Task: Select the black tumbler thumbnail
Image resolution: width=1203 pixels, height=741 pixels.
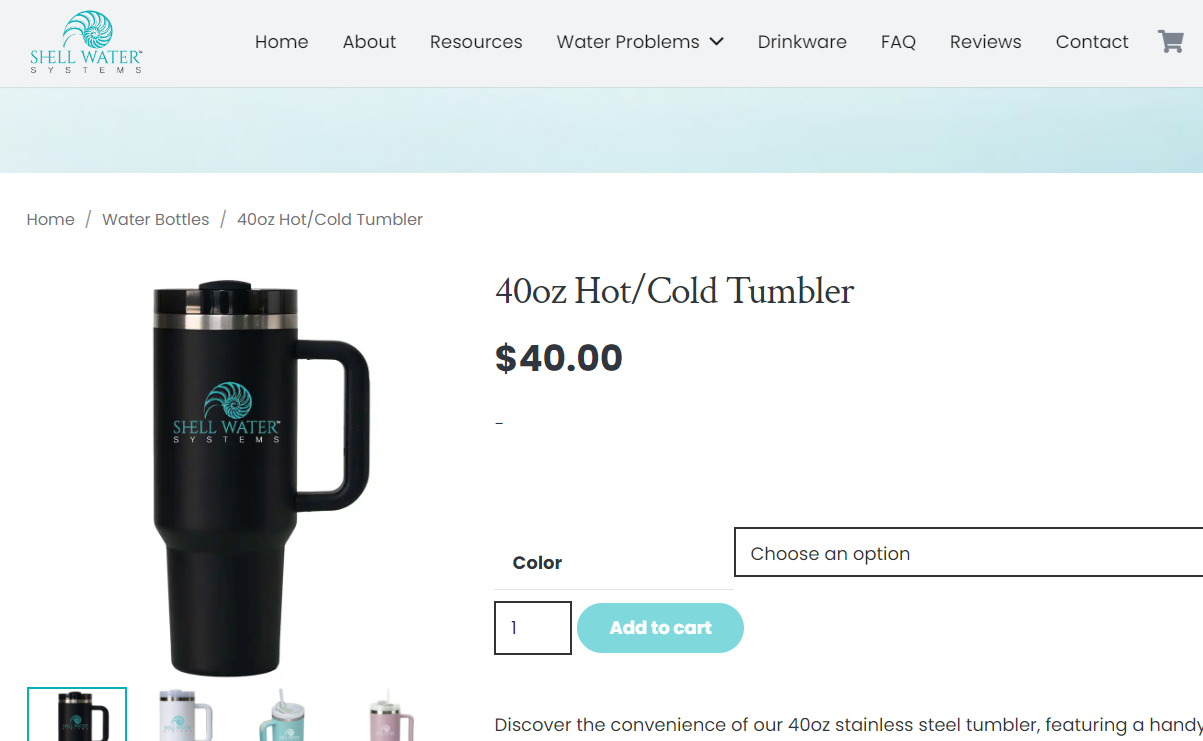Action: point(77,714)
